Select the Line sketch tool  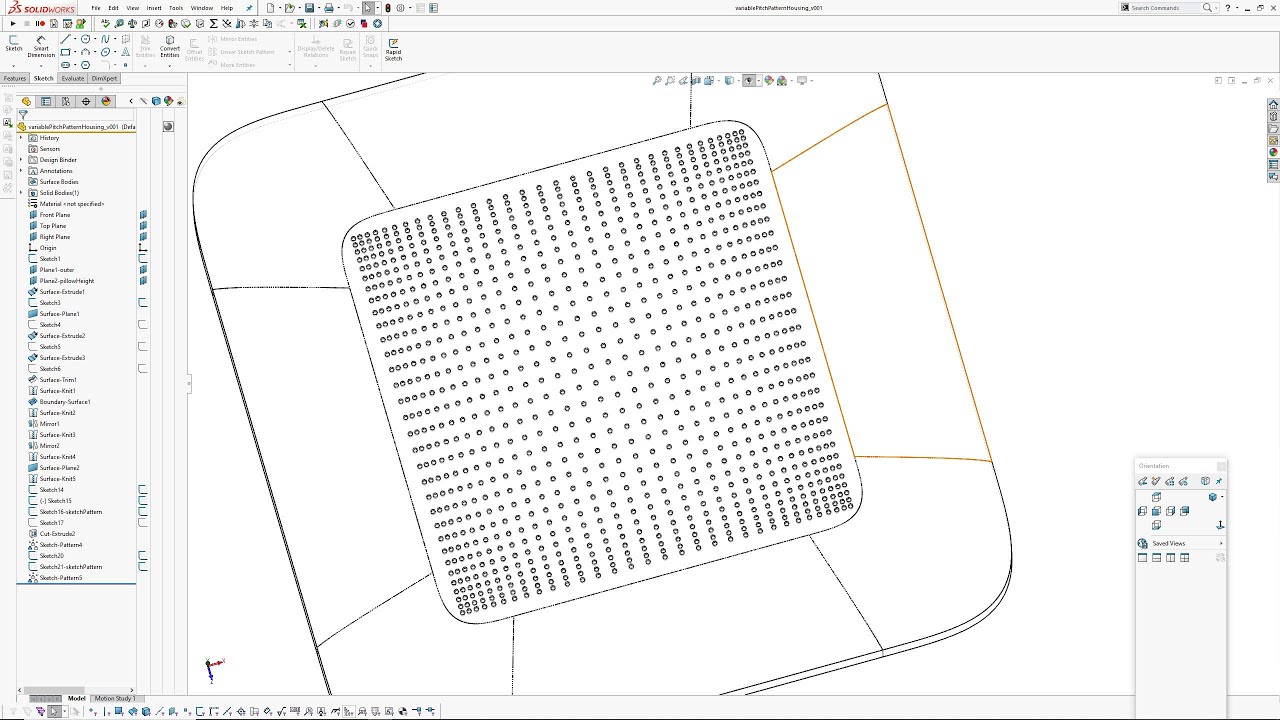66,39
